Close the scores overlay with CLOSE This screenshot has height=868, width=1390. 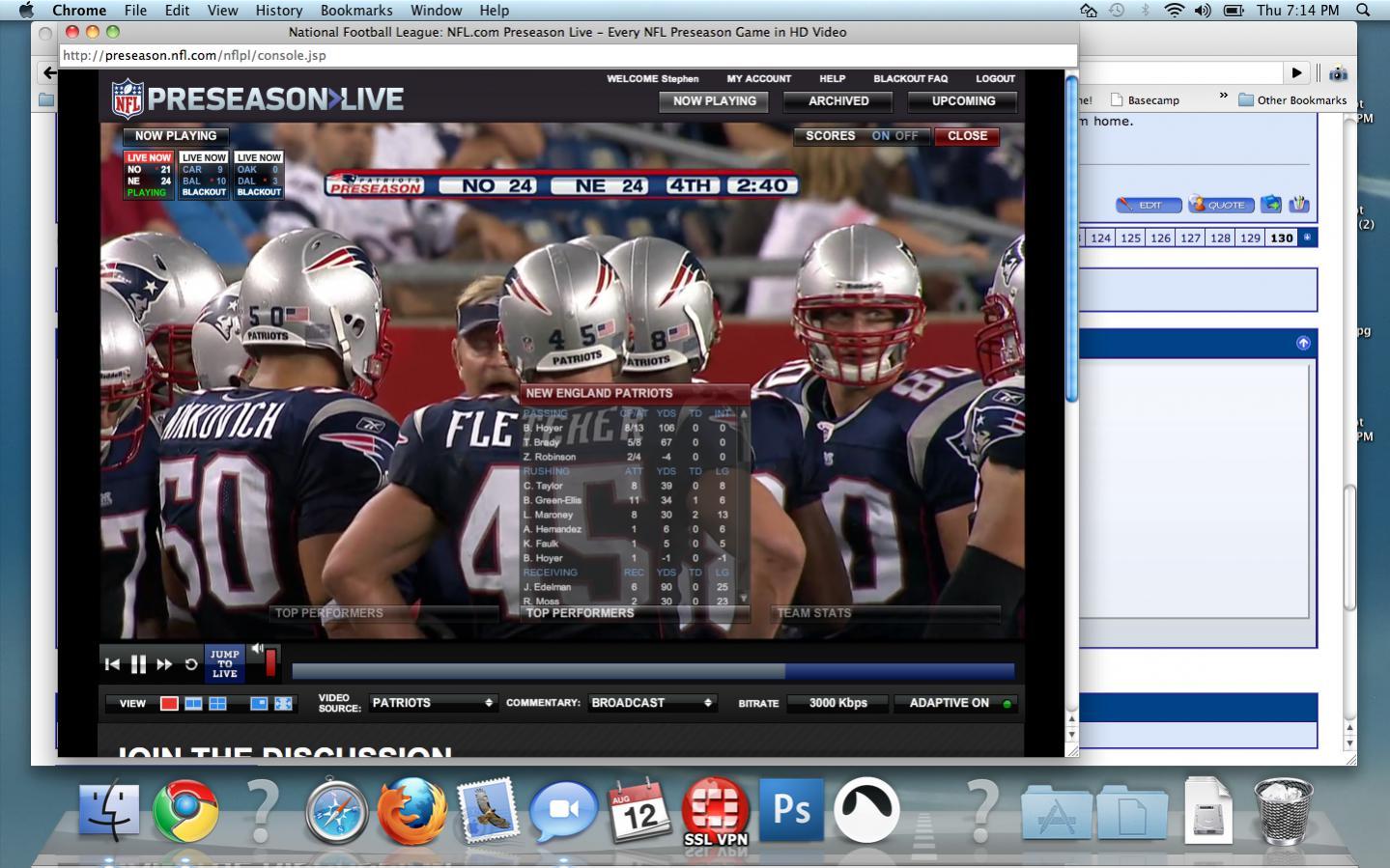pyautogui.click(x=967, y=136)
